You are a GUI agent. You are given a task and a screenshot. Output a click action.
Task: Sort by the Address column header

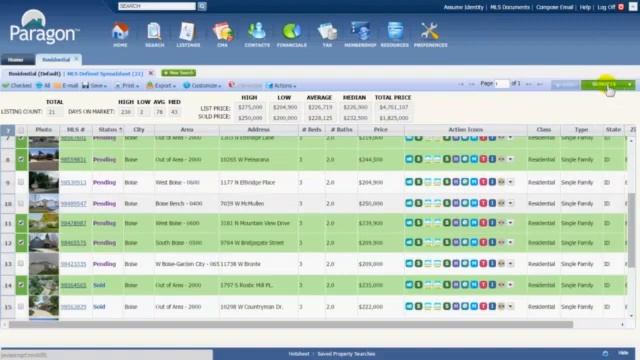click(258, 130)
